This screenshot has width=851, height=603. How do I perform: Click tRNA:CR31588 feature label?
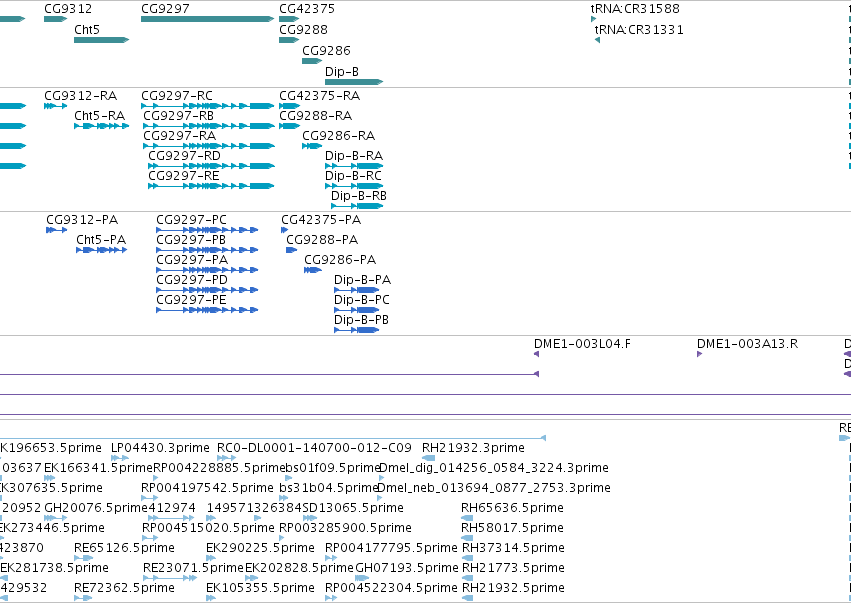[635, 9]
